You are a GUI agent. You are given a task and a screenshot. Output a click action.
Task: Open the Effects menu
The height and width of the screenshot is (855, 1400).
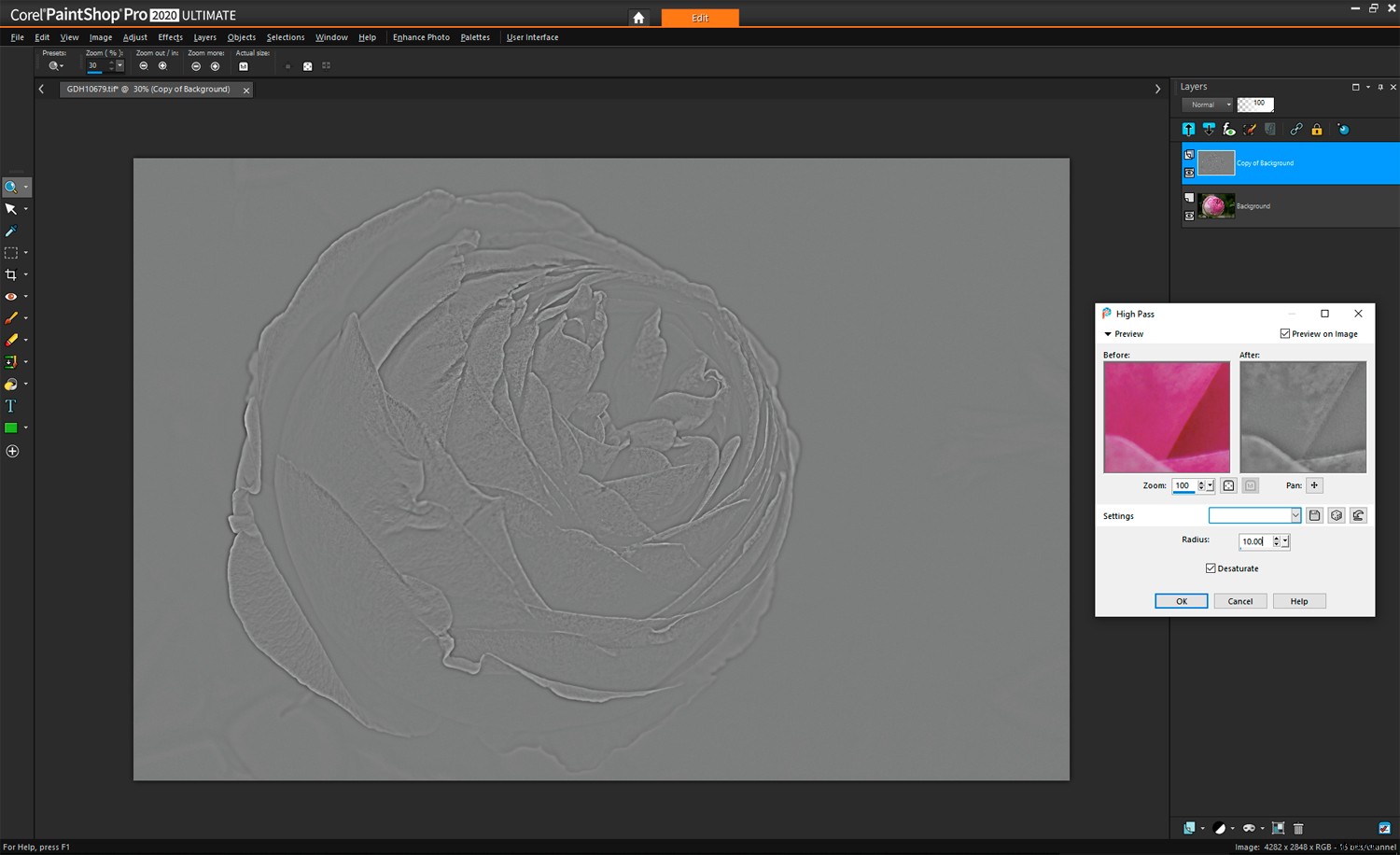pos(169,37)
